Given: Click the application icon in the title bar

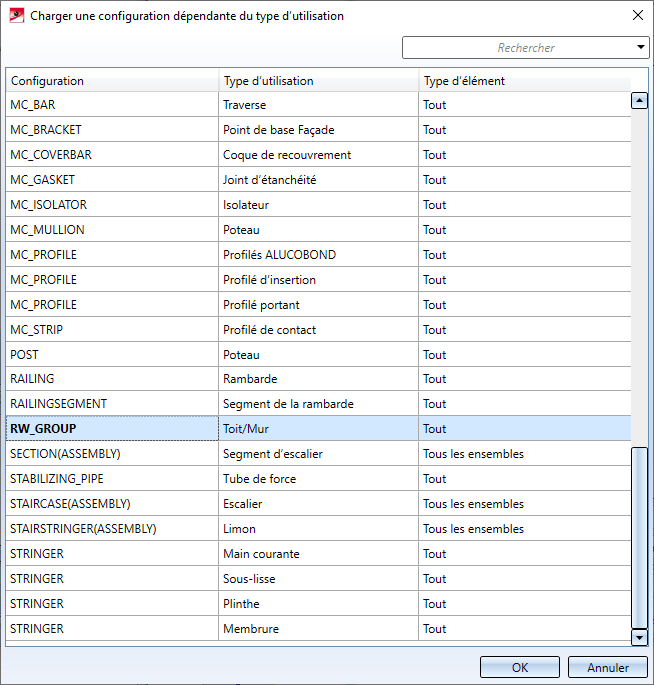Looking at the screenshot, I should (17, 16).
